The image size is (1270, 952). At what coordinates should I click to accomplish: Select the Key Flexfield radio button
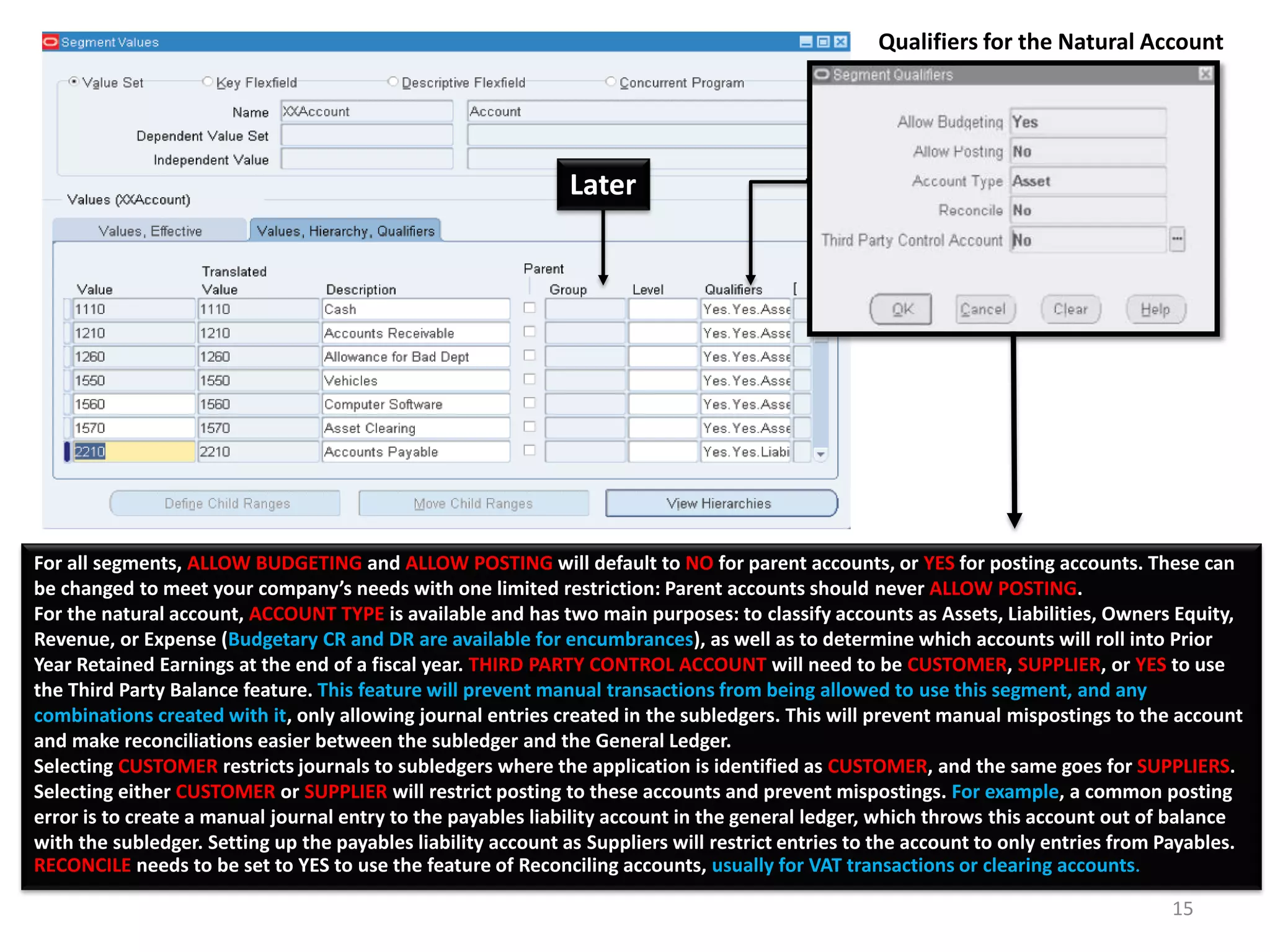(208, 81)
